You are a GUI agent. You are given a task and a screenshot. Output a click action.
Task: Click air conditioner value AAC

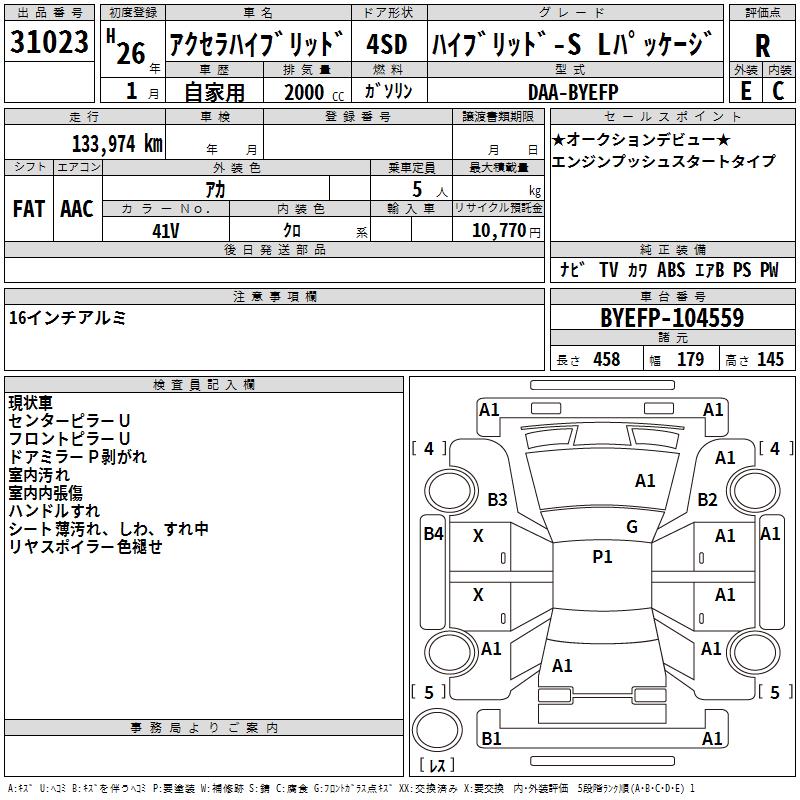click(x=77, y=209)
